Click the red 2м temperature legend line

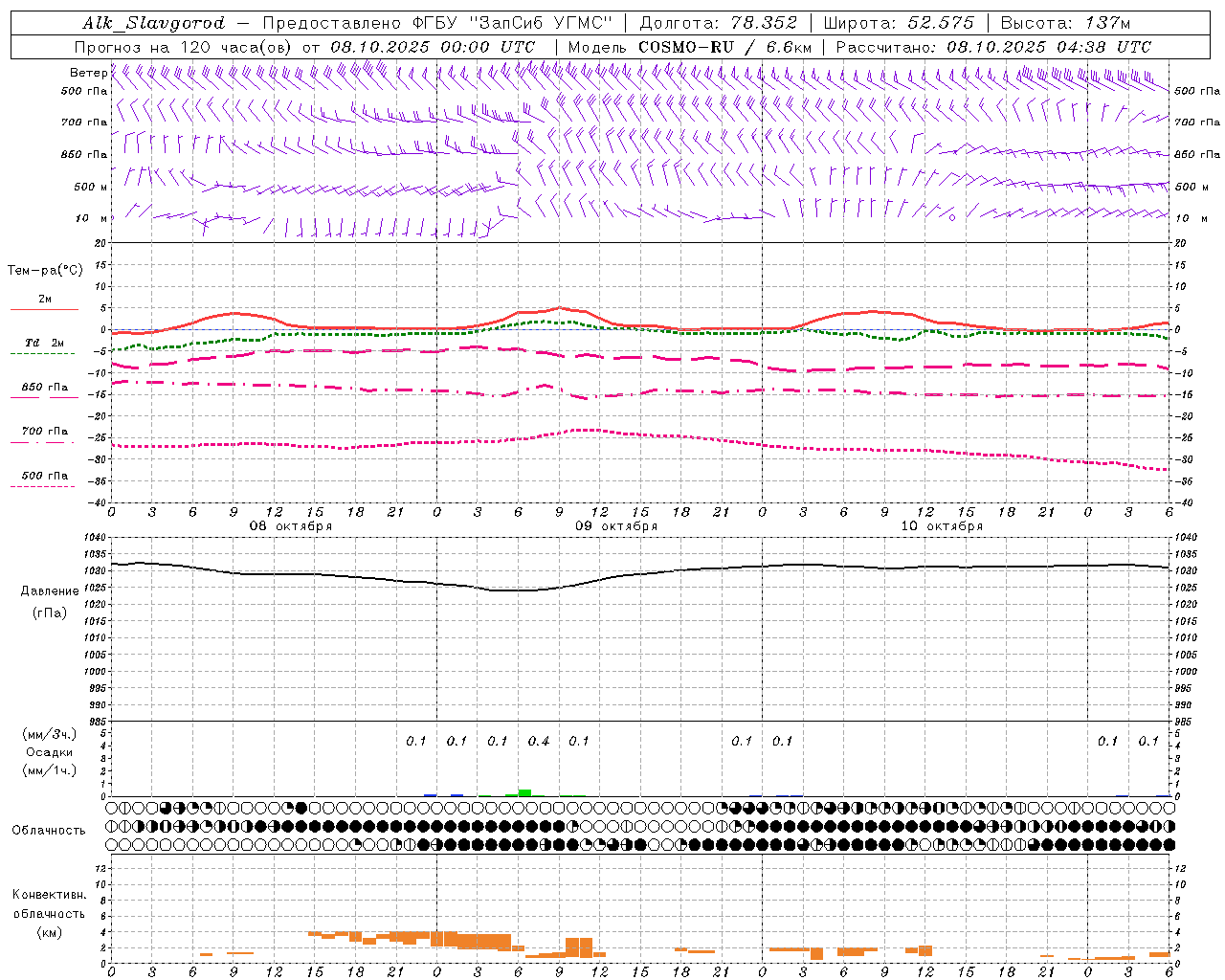point(44,309)
